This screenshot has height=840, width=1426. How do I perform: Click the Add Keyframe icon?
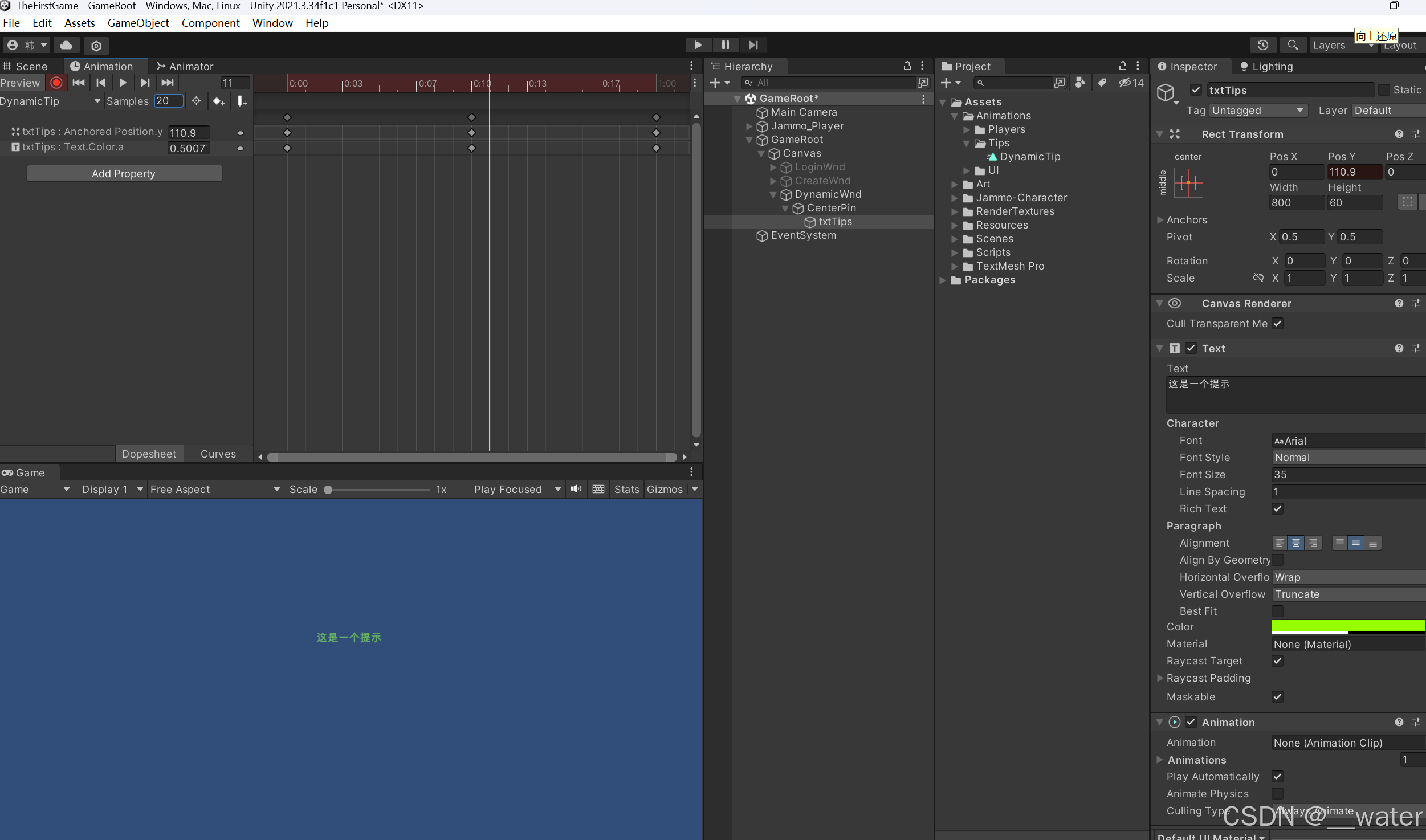pos(218,101)
